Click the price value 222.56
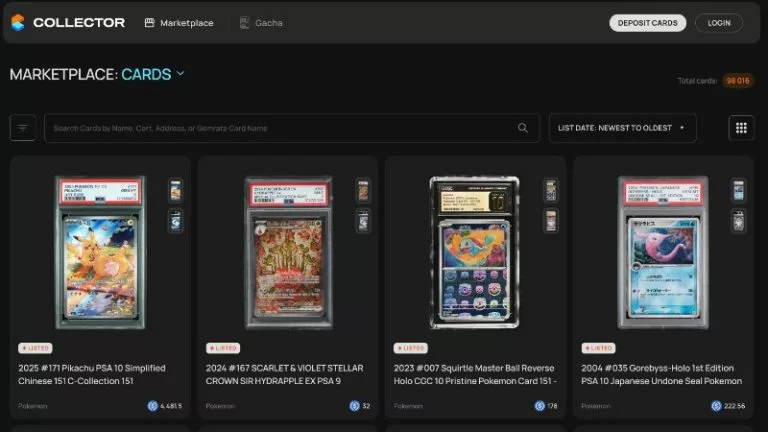 (x=734, y=406)
